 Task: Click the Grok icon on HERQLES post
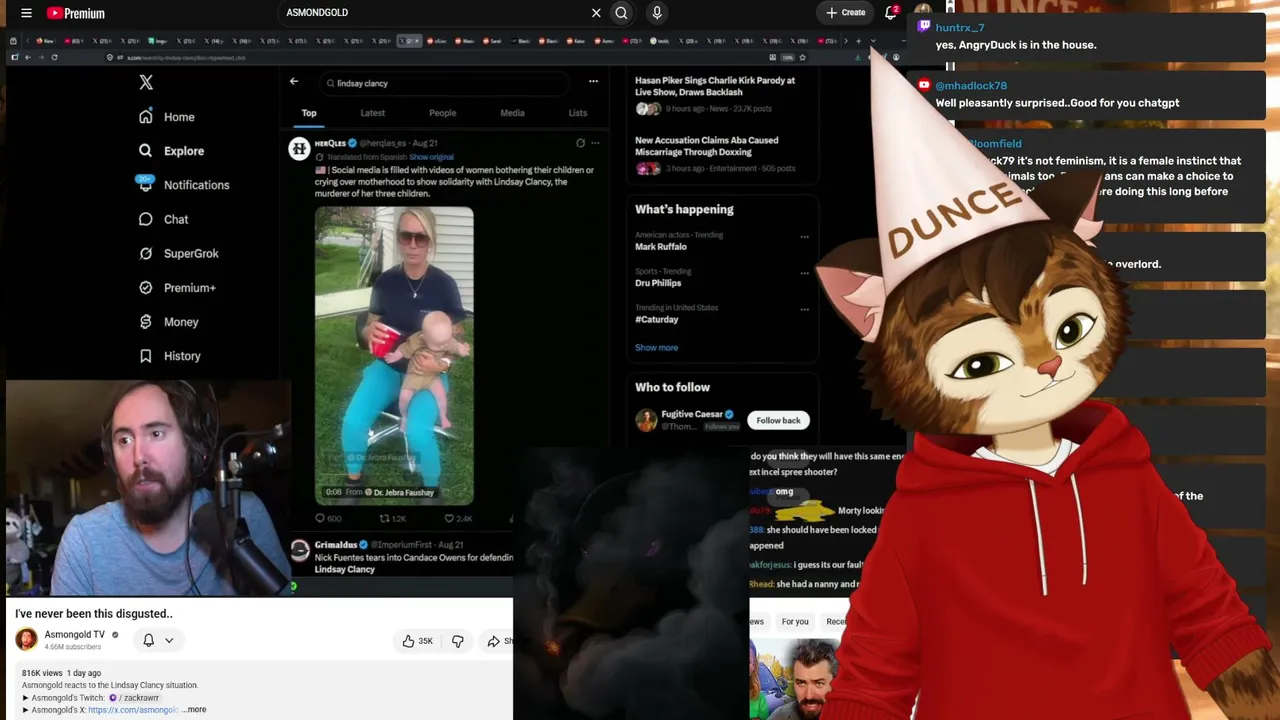click(x=580, y=143)
